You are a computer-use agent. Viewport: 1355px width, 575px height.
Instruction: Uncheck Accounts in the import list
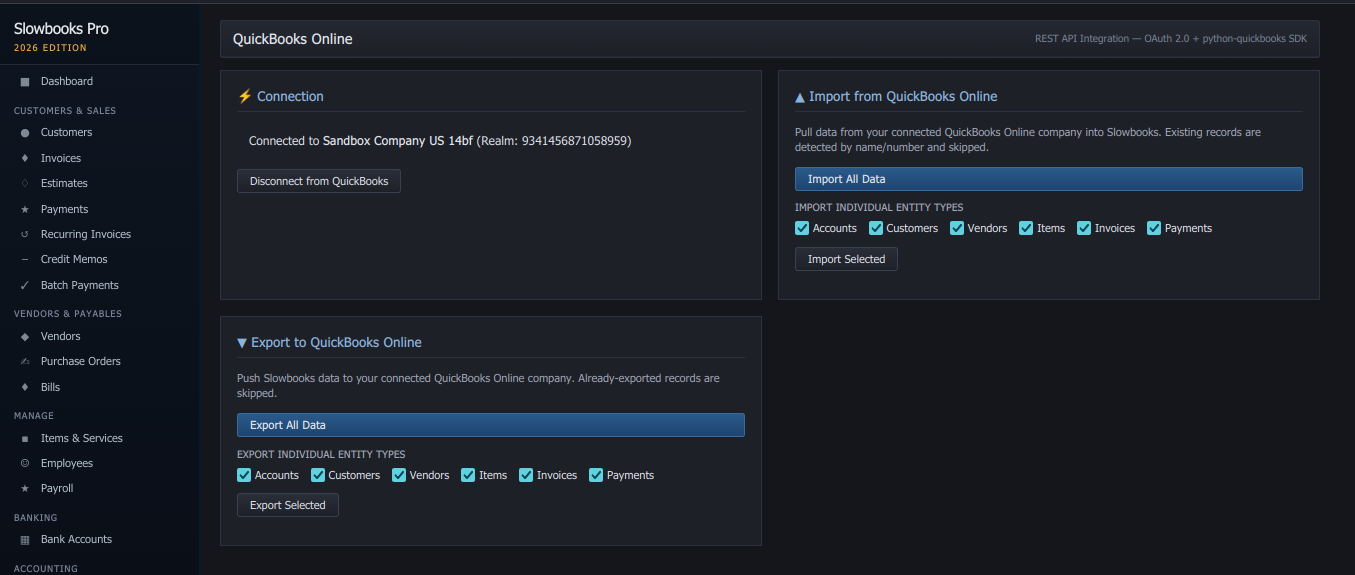802,228
